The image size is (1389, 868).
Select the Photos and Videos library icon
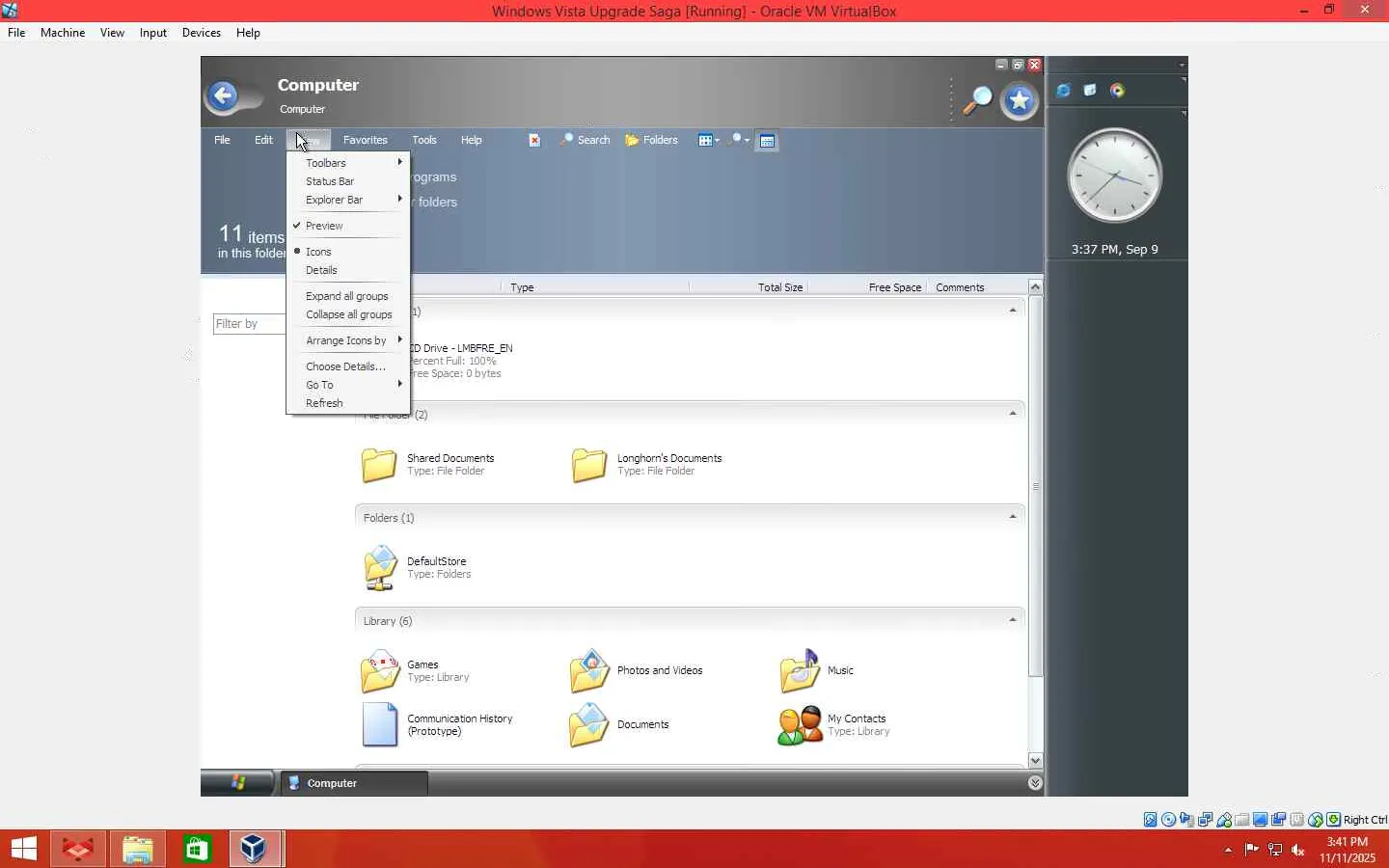[x=589, y=670]
